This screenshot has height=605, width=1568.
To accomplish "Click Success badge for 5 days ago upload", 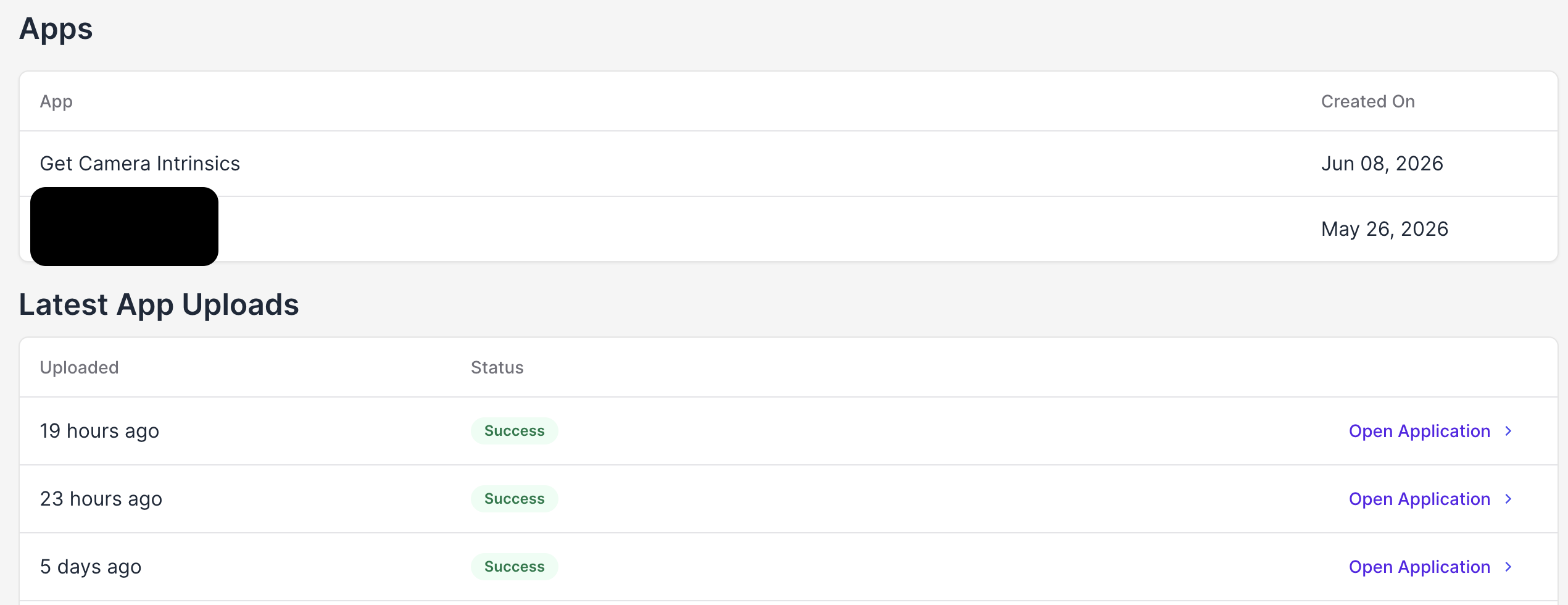I will 515,567.
